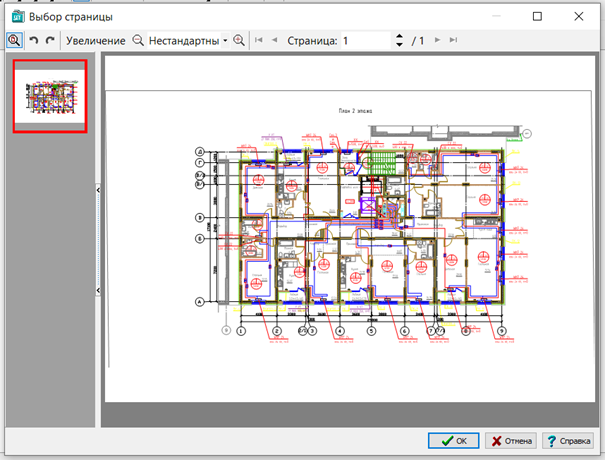Screen dimensions: 605x460
Task: Go to next page
Action: click(x=438, y=40)
